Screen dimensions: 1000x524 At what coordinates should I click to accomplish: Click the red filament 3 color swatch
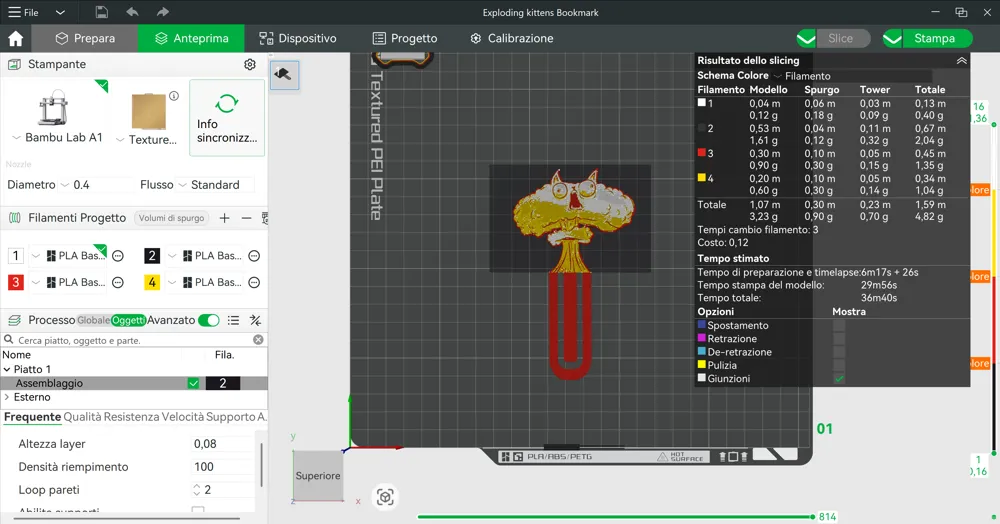16,282
